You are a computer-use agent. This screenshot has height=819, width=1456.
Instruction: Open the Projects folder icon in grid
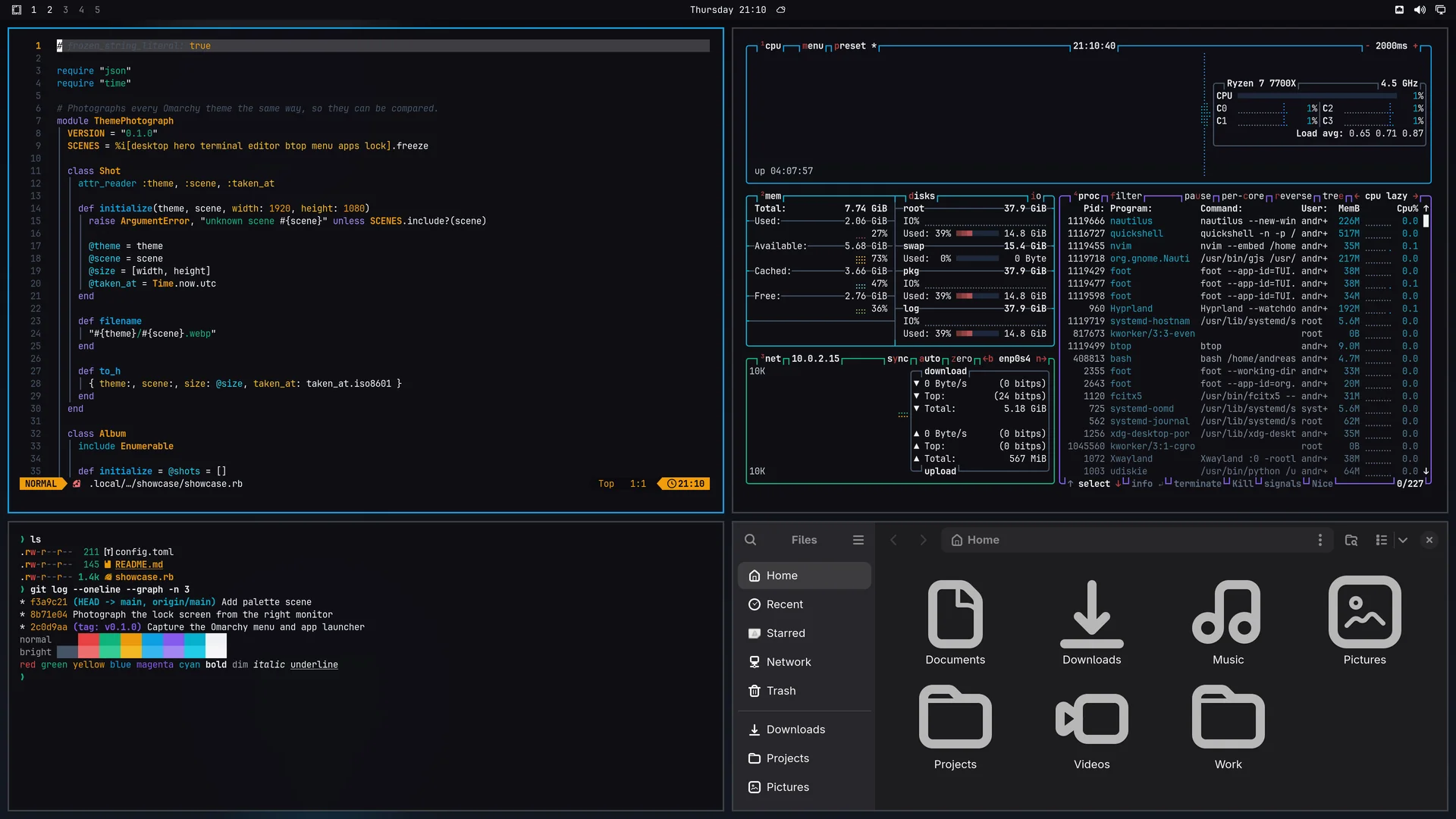955,726
